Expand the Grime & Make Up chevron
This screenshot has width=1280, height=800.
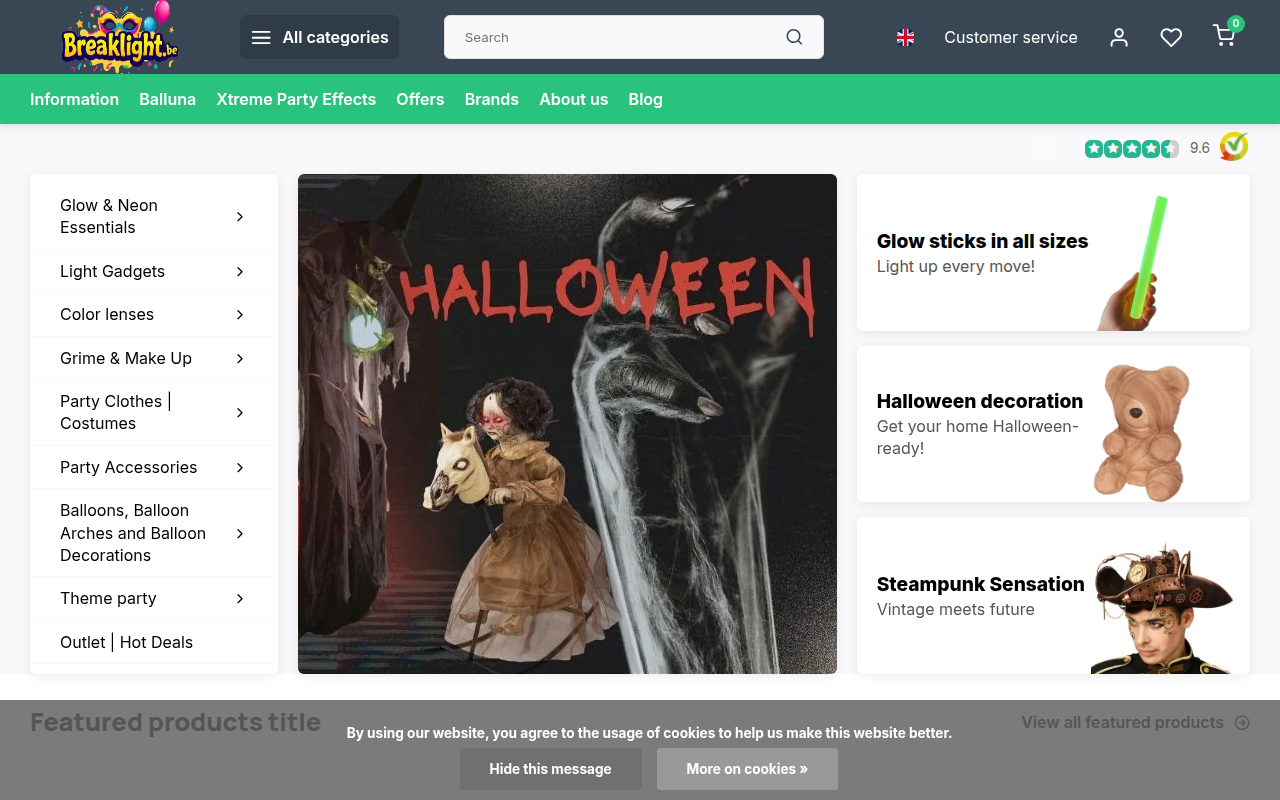pos(240,358)
